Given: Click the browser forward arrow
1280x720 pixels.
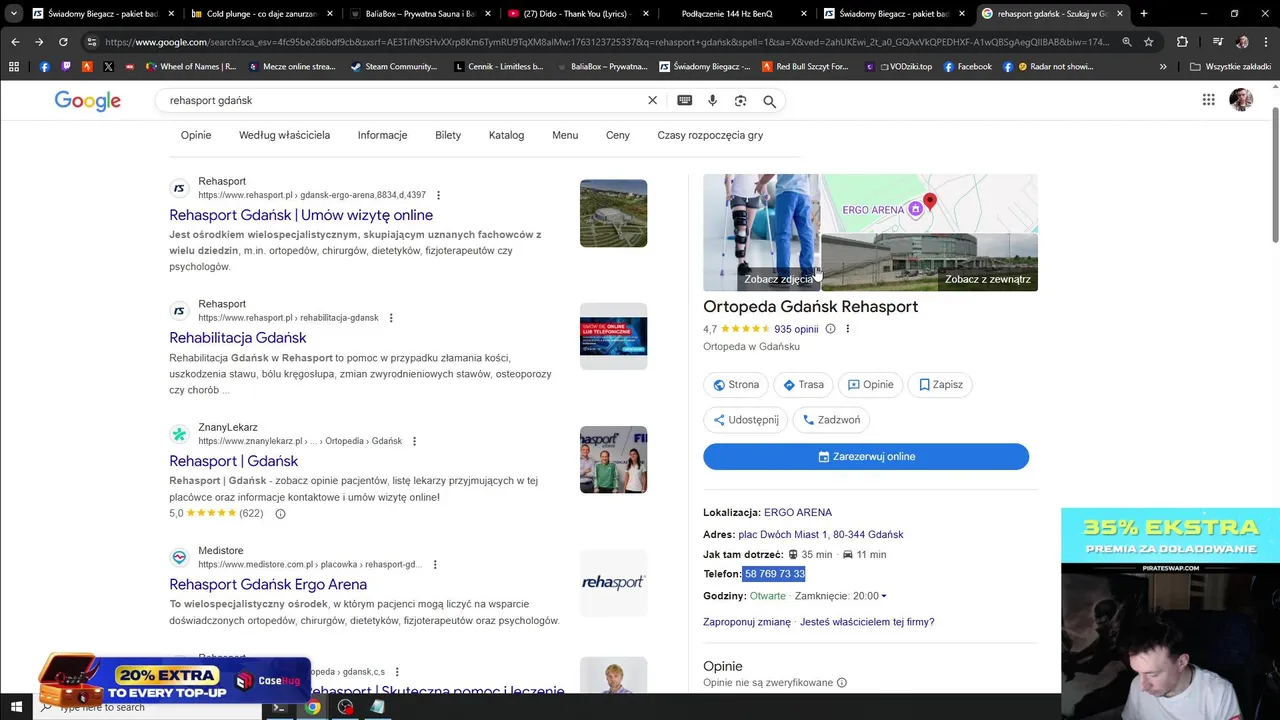Looking at the screenshot, I should 39,42.
